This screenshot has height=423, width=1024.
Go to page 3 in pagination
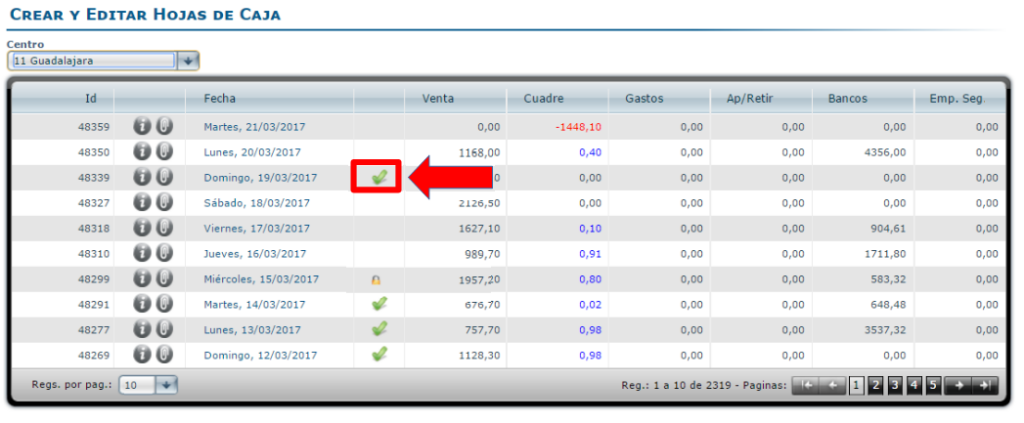(x=895, y=385)
